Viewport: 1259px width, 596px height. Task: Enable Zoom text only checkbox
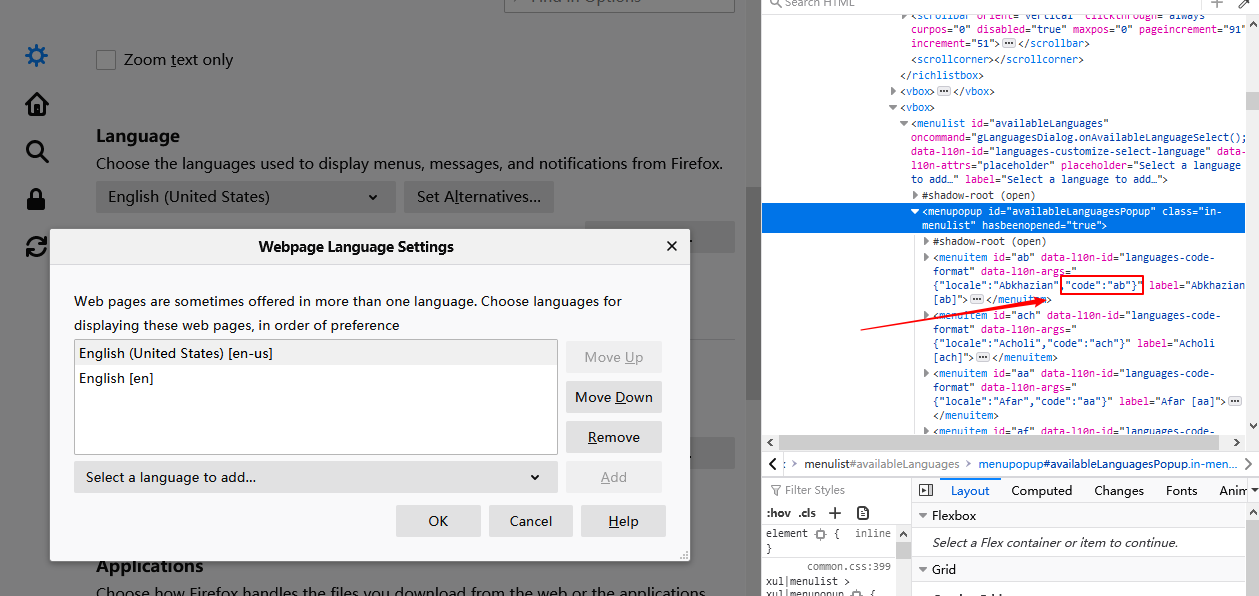coord(106,60)
